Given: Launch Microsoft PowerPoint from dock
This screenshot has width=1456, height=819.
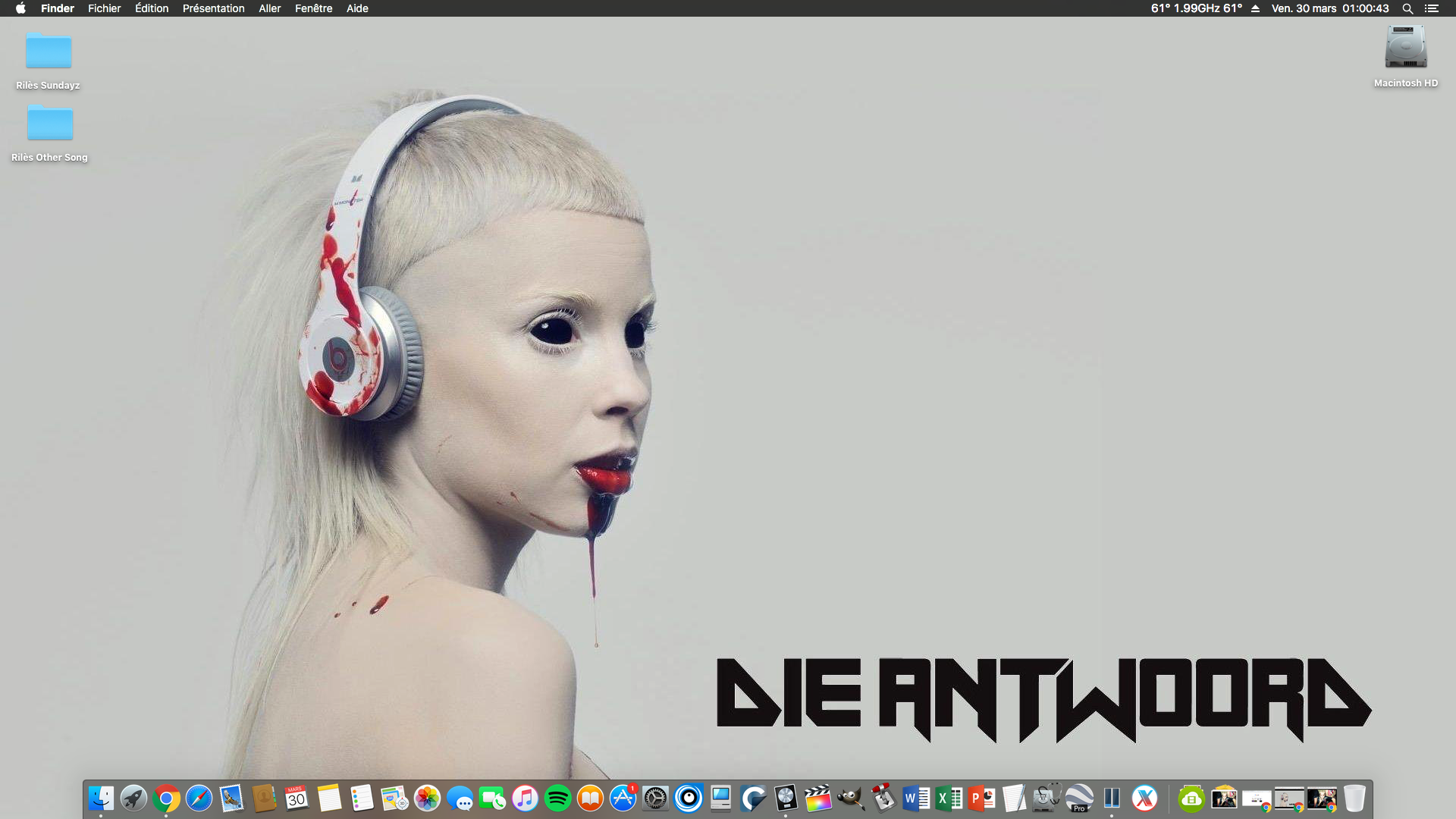Looking at the screenshot, I should [x=981, y=798].
